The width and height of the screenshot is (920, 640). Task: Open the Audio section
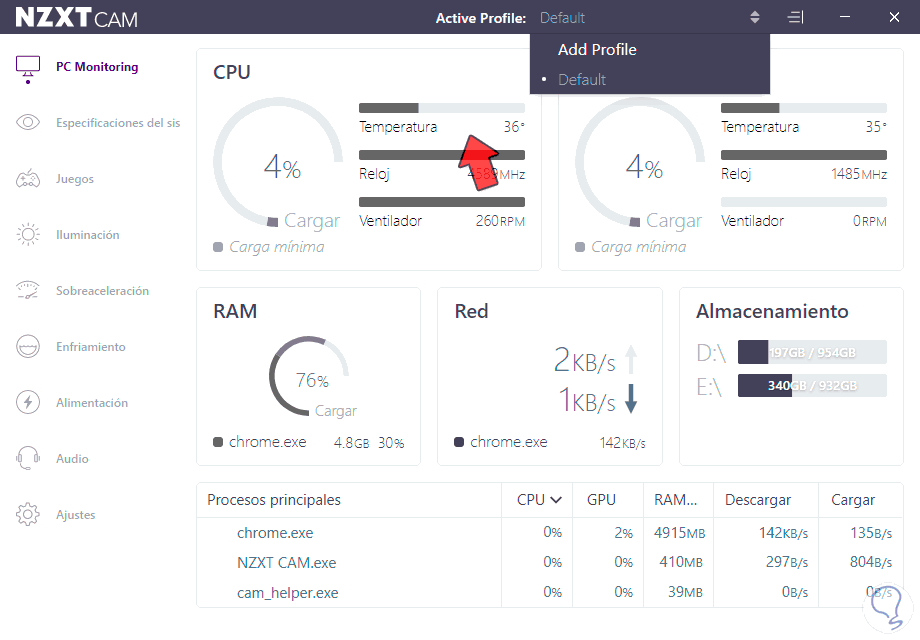click(72, 459)
